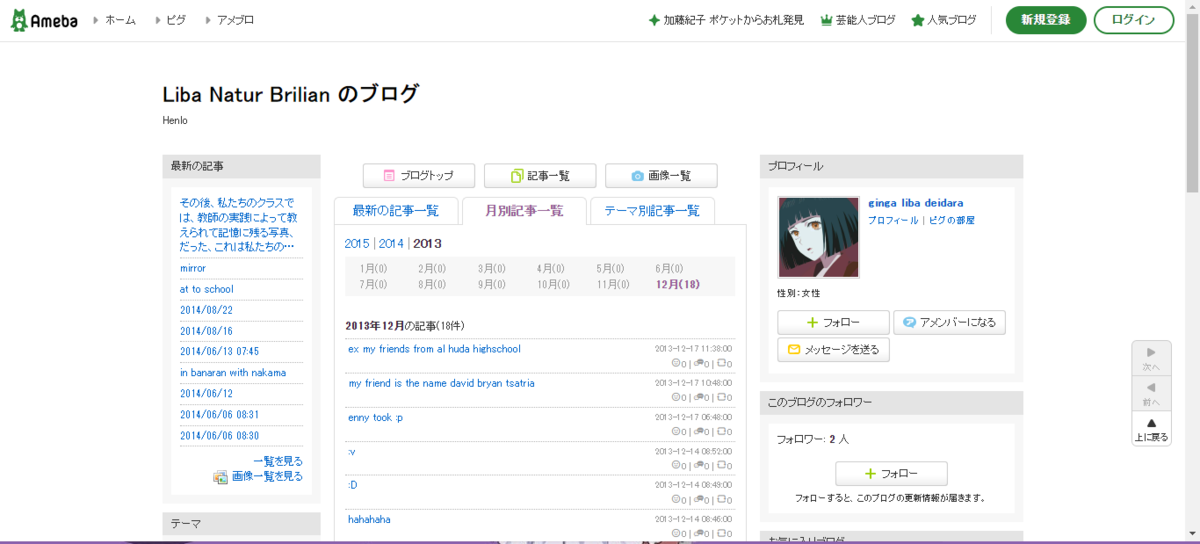Switch to the 最新の記事一覧 tab

click(x=395, y=211)
